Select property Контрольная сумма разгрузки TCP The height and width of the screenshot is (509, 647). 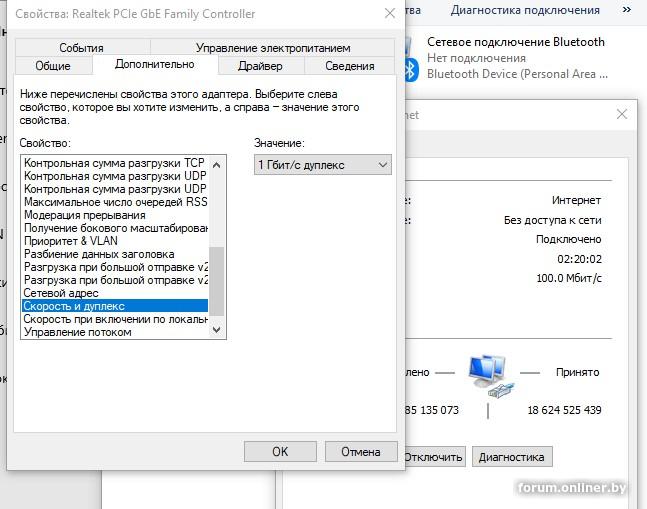(x=115, y=163)
